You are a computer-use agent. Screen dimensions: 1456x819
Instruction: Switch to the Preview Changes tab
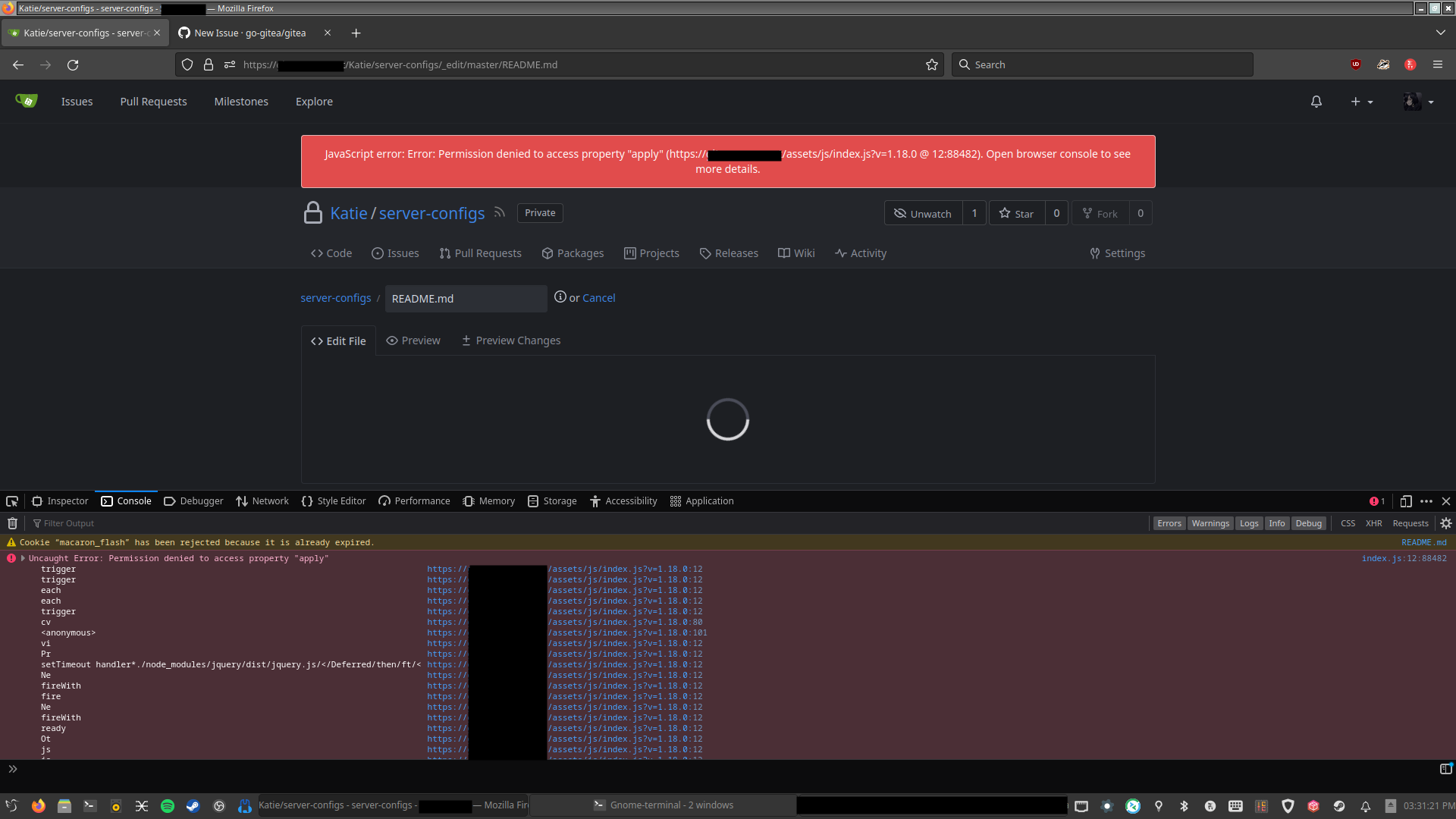(511, 340)
